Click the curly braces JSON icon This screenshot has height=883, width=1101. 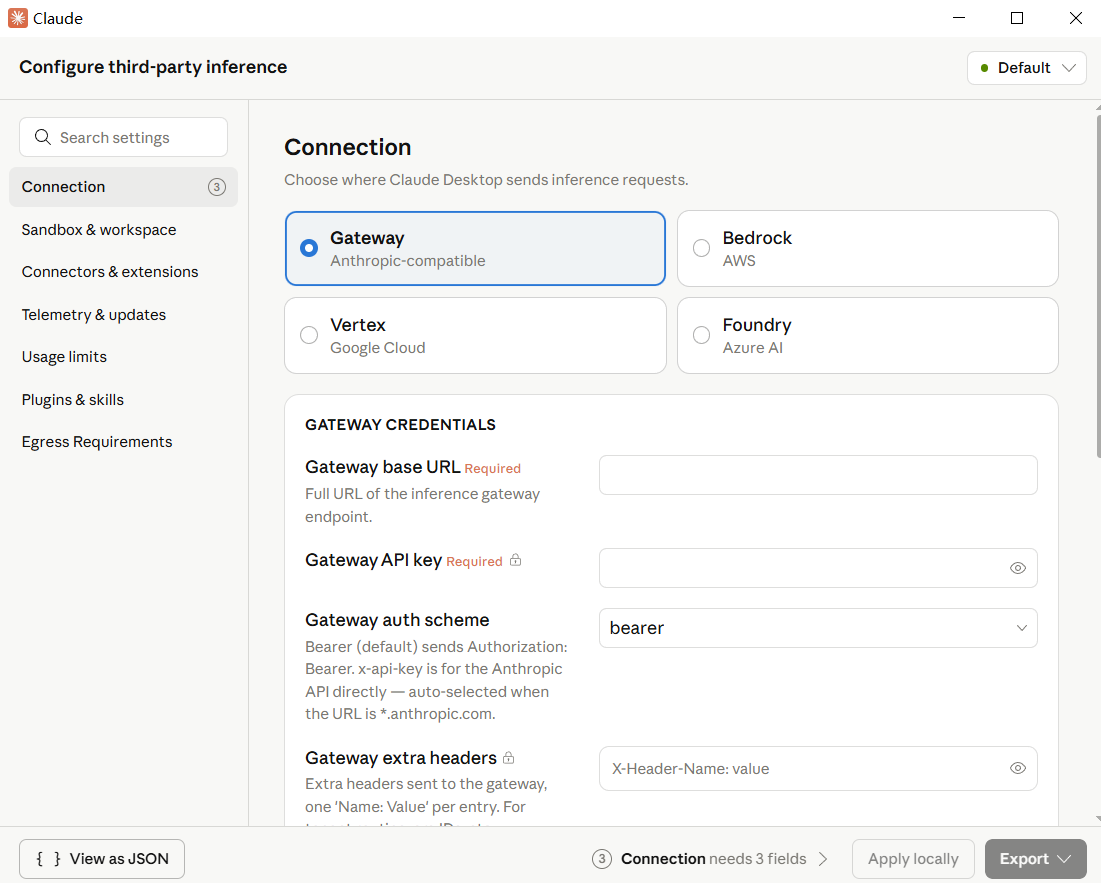(x=48, y=858)
